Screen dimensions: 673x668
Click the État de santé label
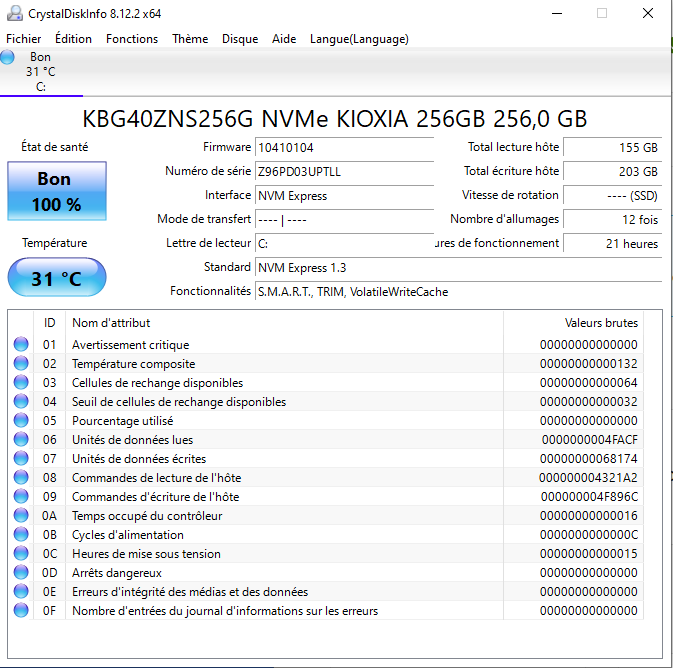[55, 147]
